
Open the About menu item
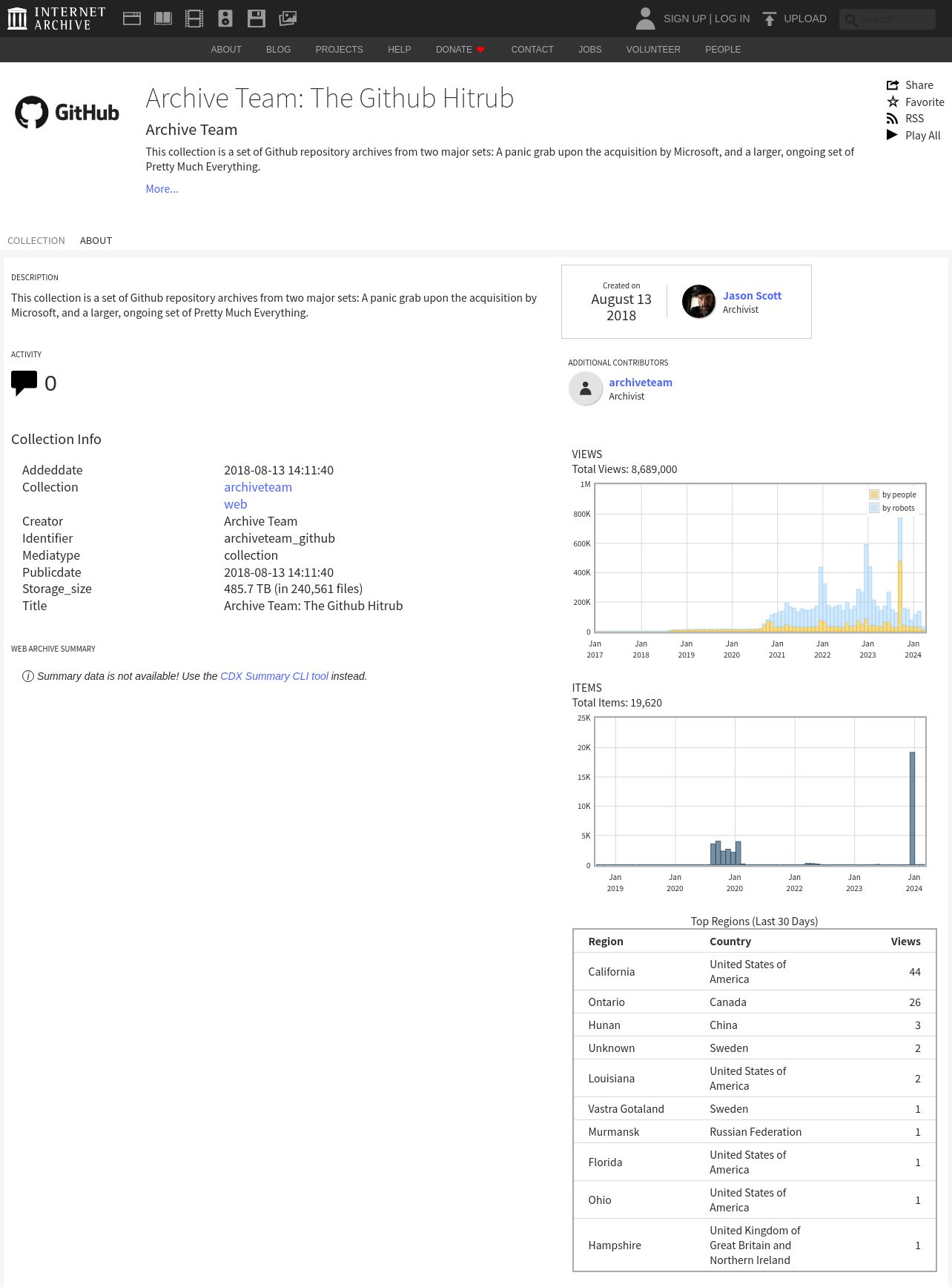(x=226, y=50)
